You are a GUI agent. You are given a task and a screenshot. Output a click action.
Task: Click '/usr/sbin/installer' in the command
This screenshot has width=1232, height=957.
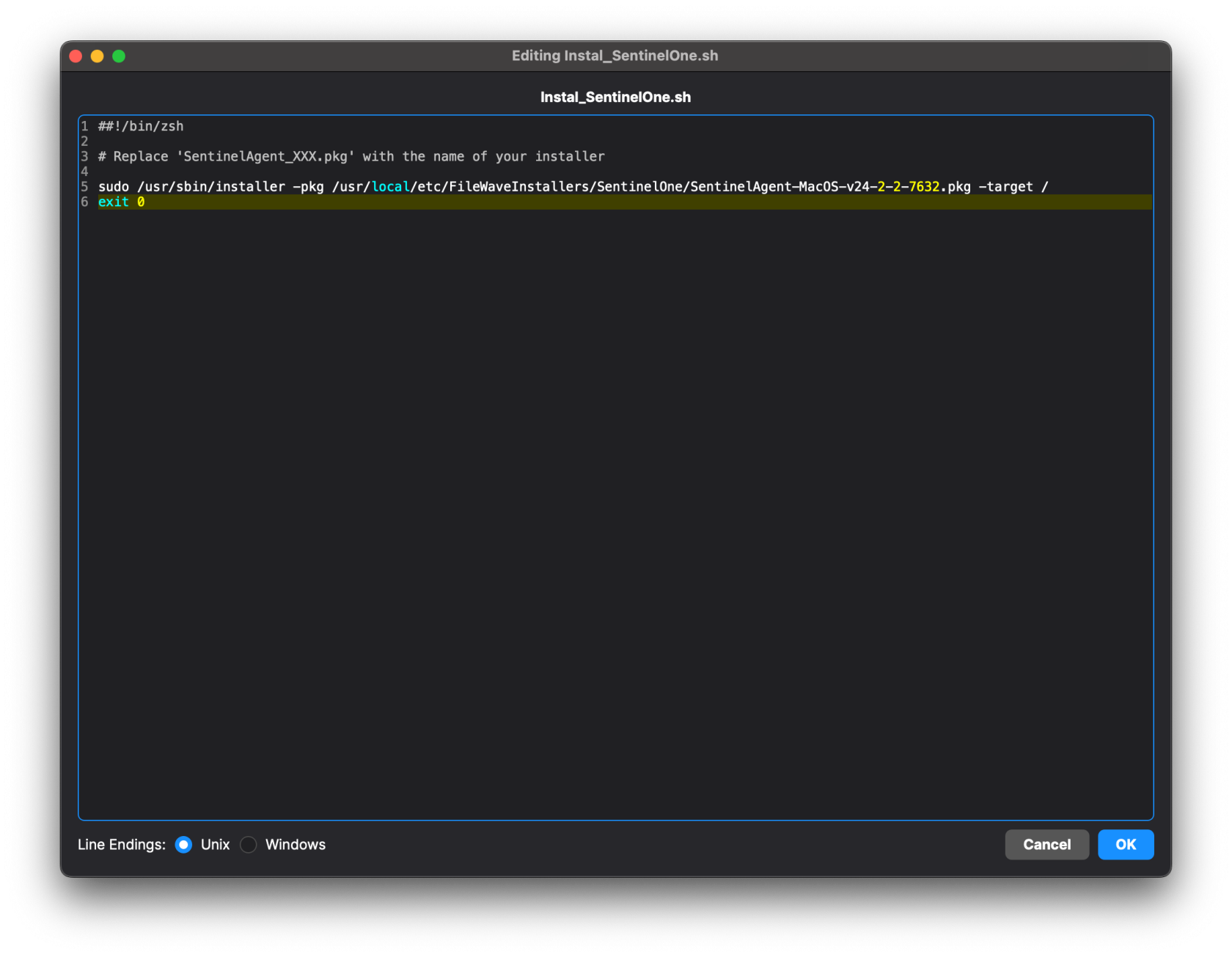click(x=211, y=186)
